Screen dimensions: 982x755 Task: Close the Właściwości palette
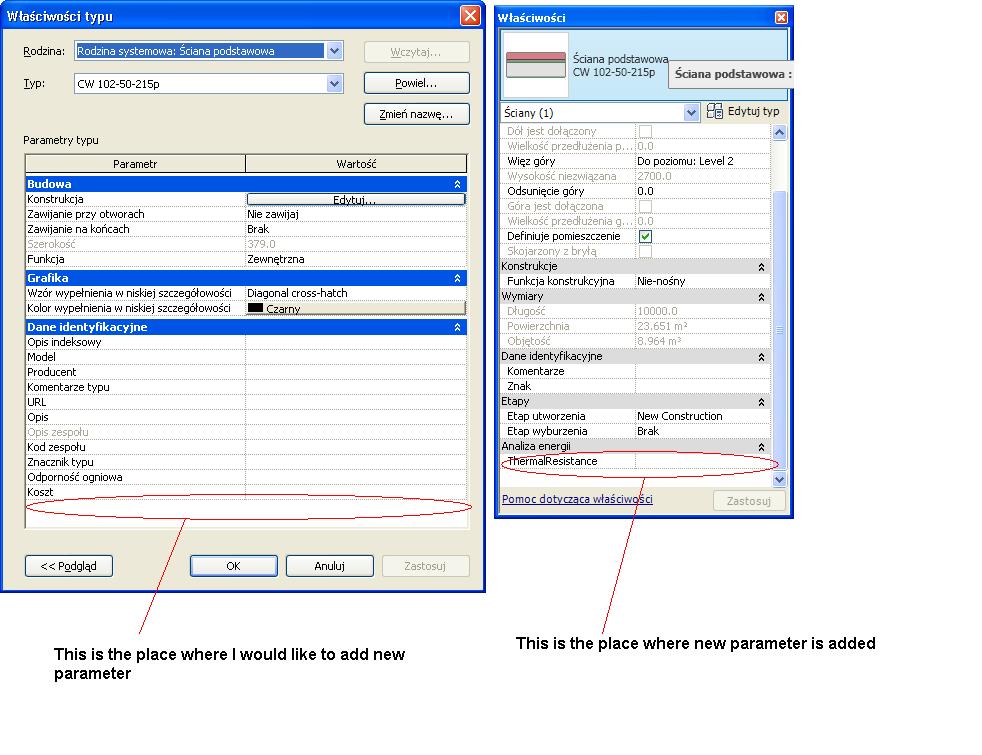pyautogui.click(x=781, y=17)
